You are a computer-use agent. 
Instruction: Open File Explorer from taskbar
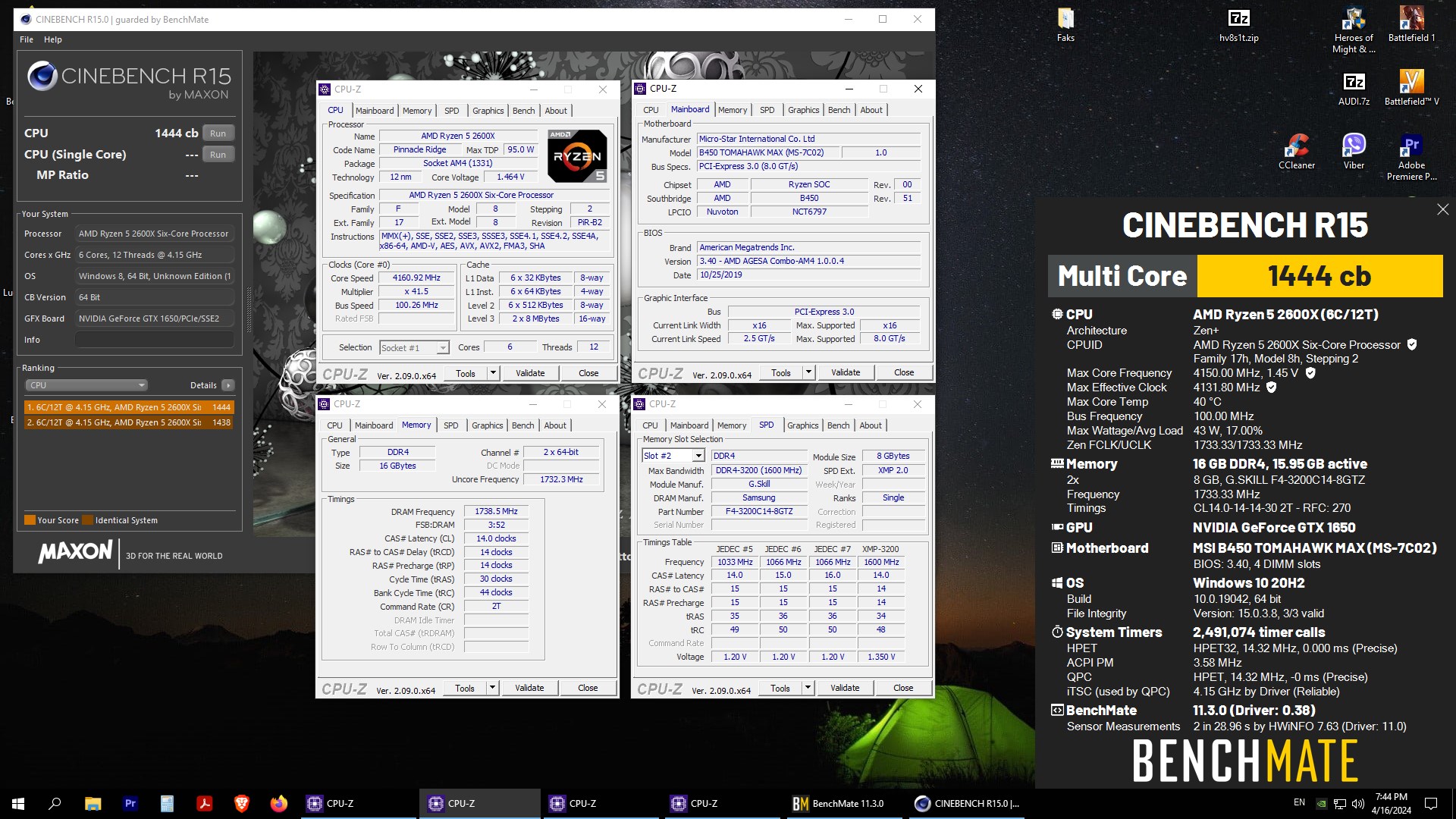click(93, 803)
